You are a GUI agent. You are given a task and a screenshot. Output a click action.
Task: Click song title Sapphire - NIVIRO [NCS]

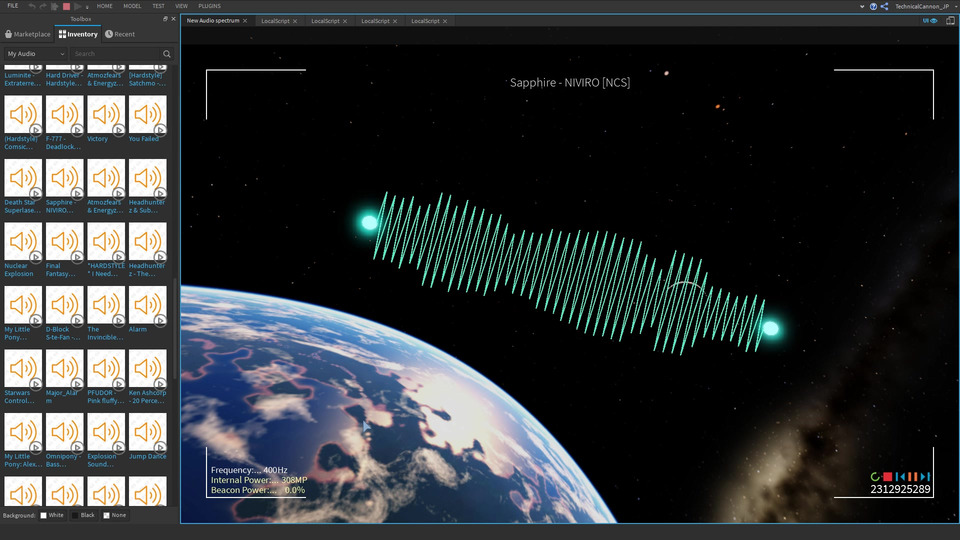coord(570,83)
